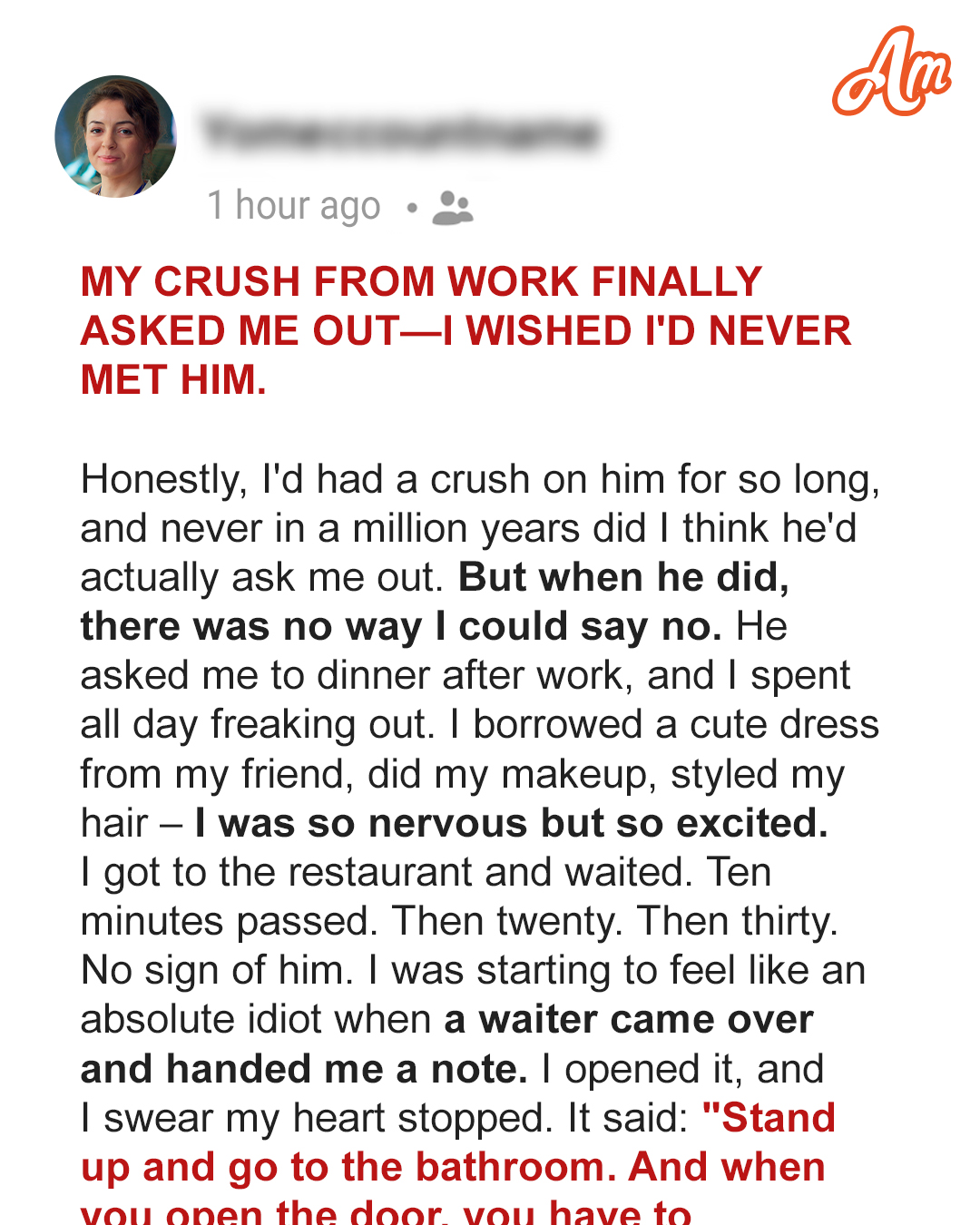Select bold text "I was so nervous but so excited."
The image size is (980, 1225).
tap(511, 823)
